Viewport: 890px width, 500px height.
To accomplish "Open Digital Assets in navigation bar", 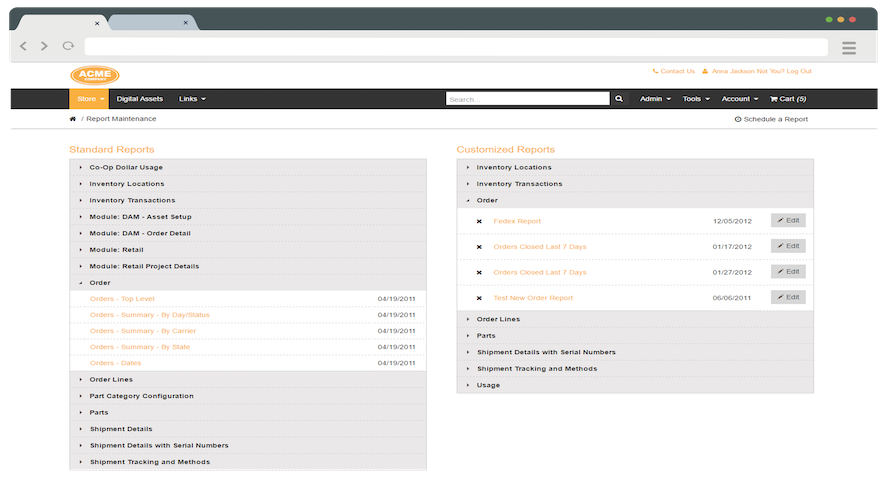I will [x=140, y=99].
